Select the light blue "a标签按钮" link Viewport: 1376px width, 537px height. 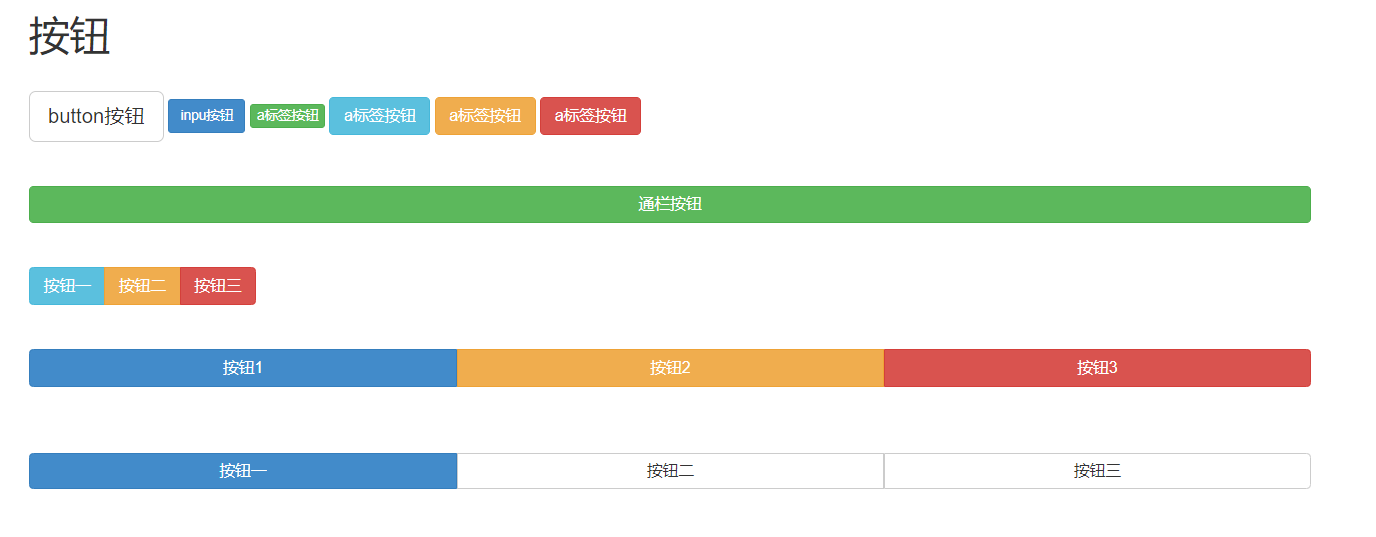coord(379,116)
